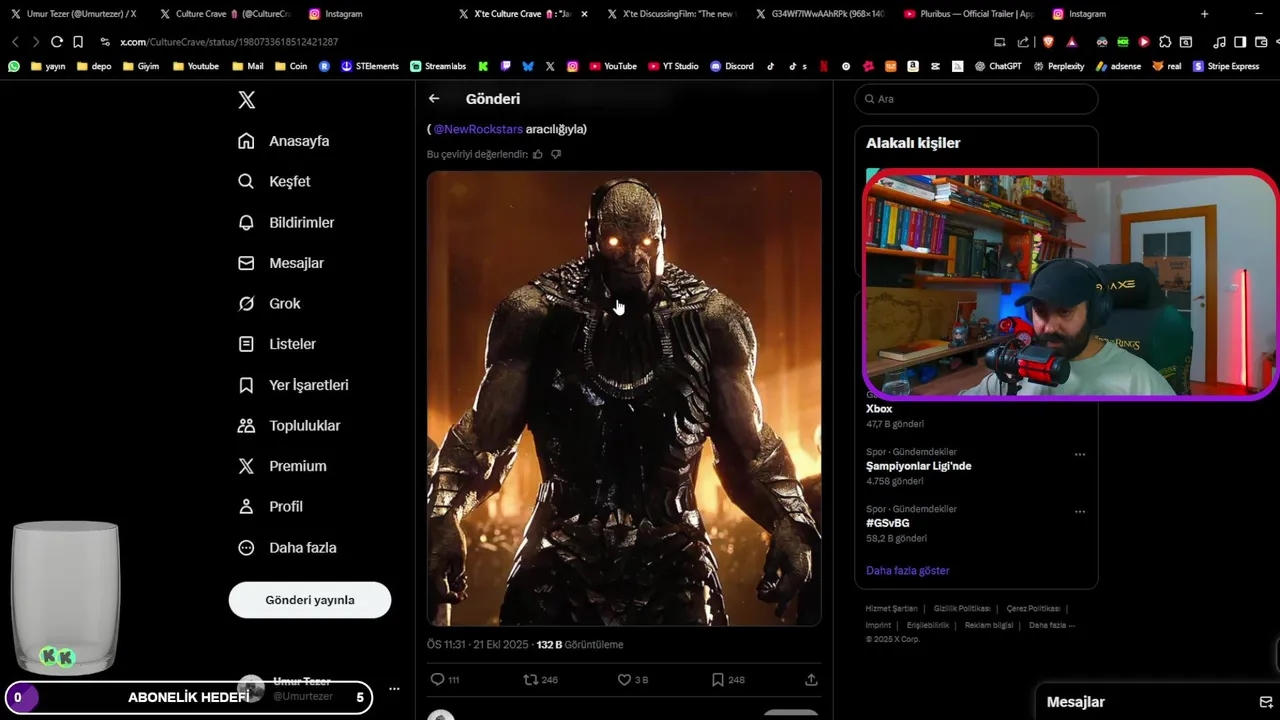Open the music note toolbar icon
Screen dimensions: 1280x720
1219,42
